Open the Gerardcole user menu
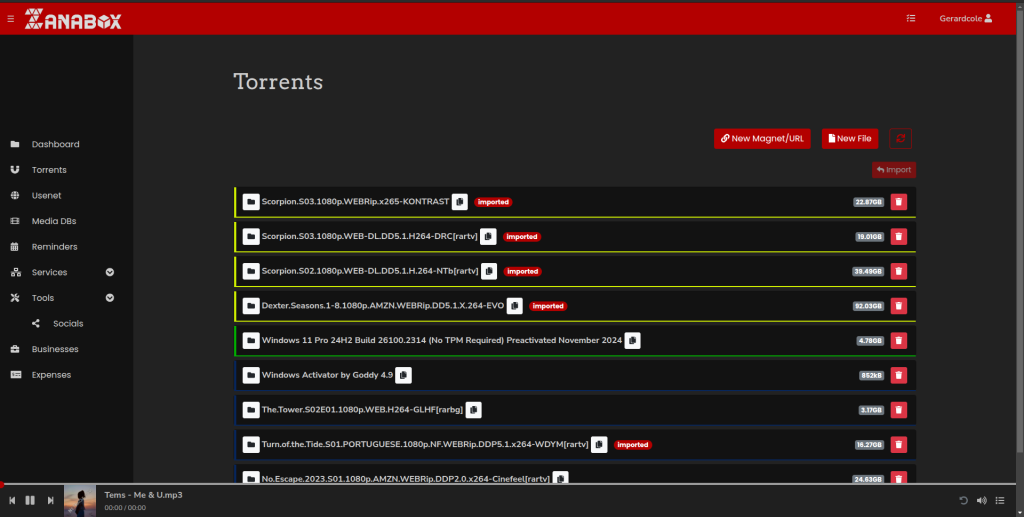This screenshot has width=1024, height=517. tap(965, 18)
